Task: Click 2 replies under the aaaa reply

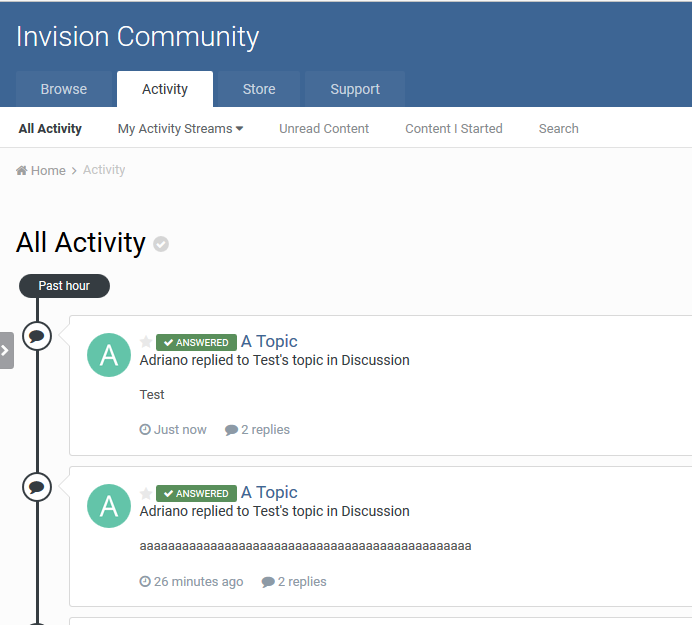Action: (294, 582)
